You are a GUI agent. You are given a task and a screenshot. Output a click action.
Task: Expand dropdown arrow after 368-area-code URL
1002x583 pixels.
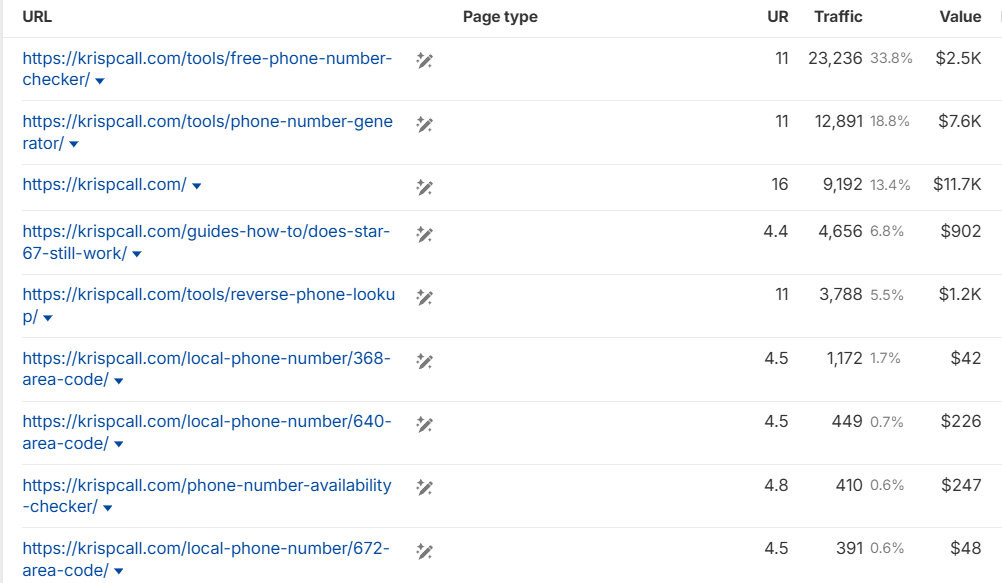coord(118,381)
